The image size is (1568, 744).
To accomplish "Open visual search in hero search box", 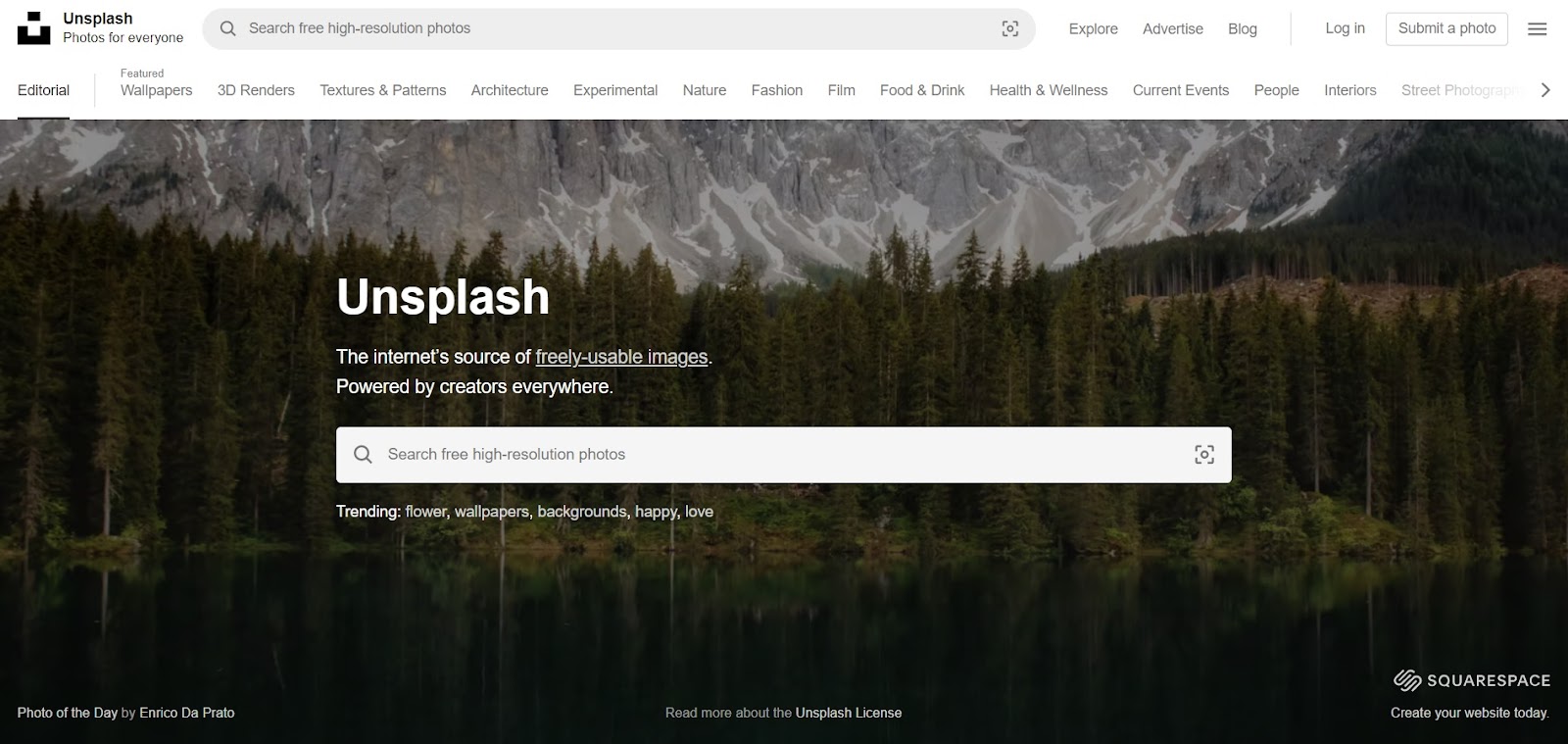I will pos(1204,454).
